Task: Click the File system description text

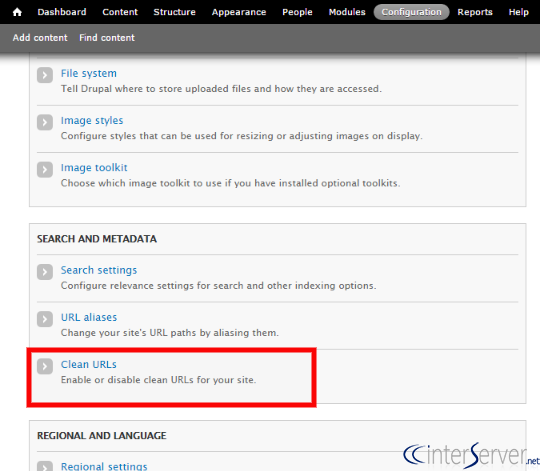Action: pos(221,89)
